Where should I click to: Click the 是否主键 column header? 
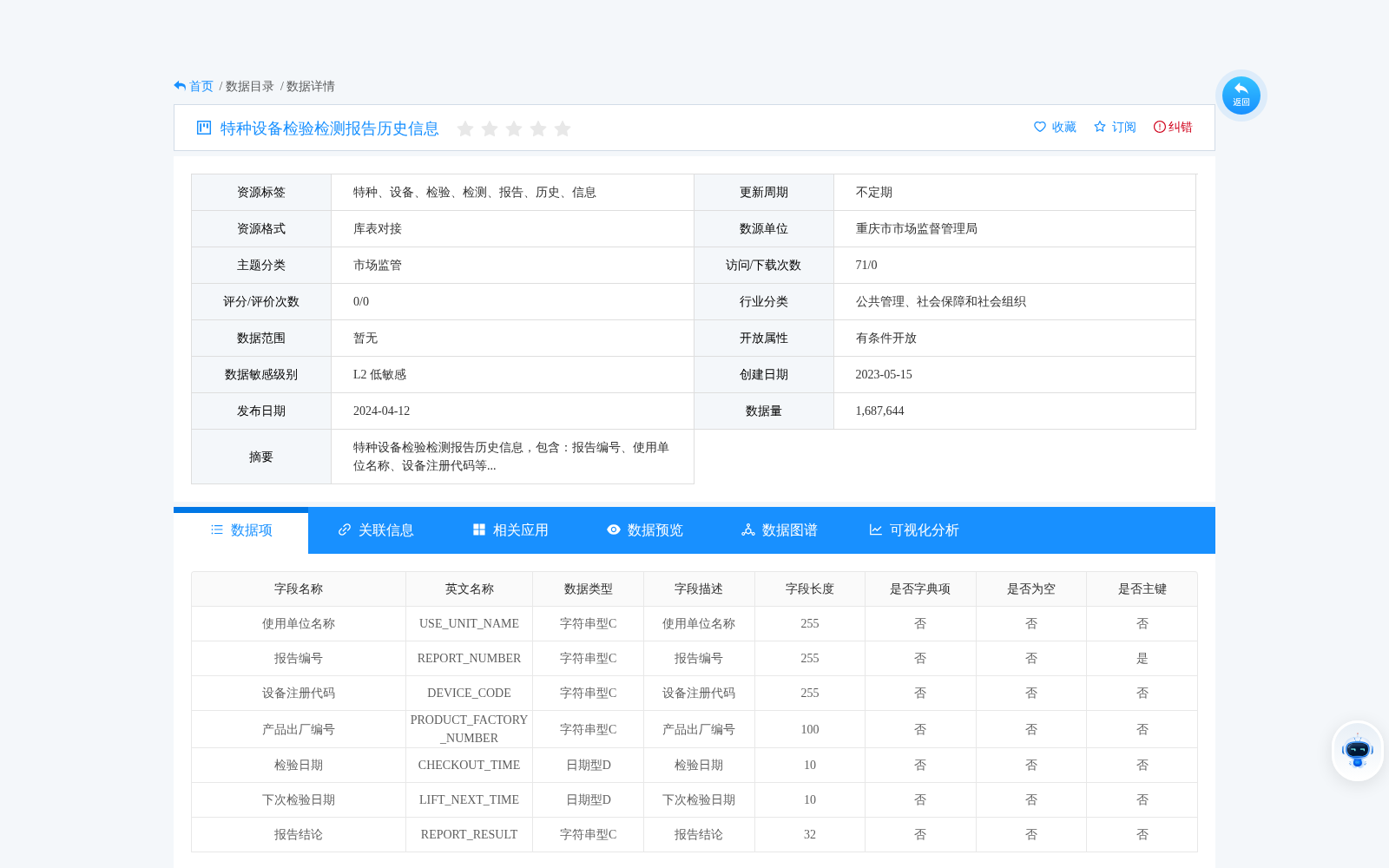1142,589
